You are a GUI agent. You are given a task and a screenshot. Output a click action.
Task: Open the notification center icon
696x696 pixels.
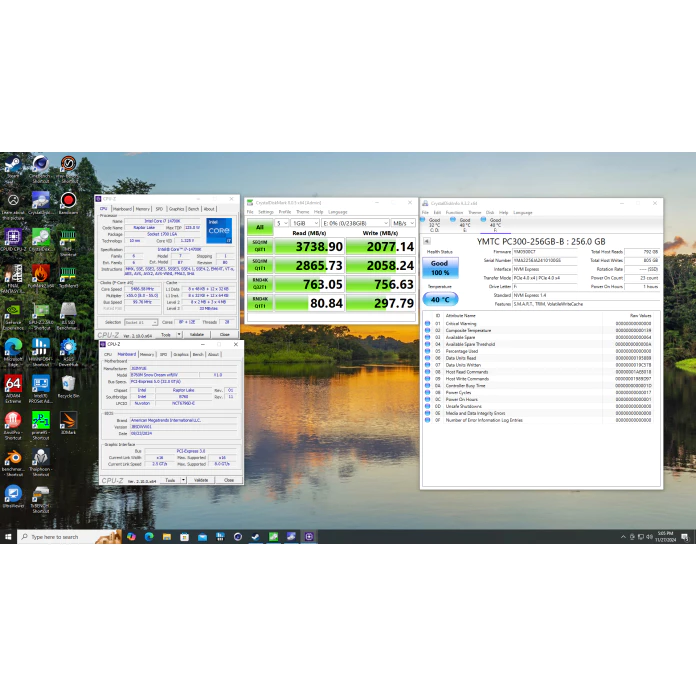[x=685, y=537]
